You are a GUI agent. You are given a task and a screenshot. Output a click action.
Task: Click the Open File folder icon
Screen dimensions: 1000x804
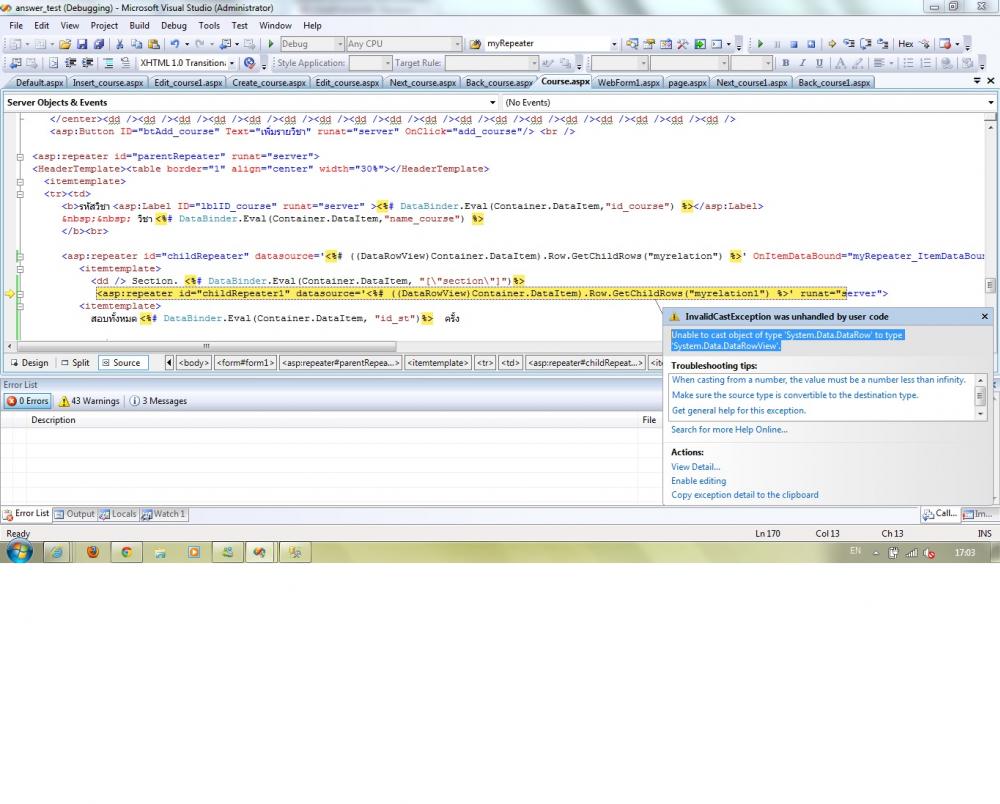pos(66,44)
